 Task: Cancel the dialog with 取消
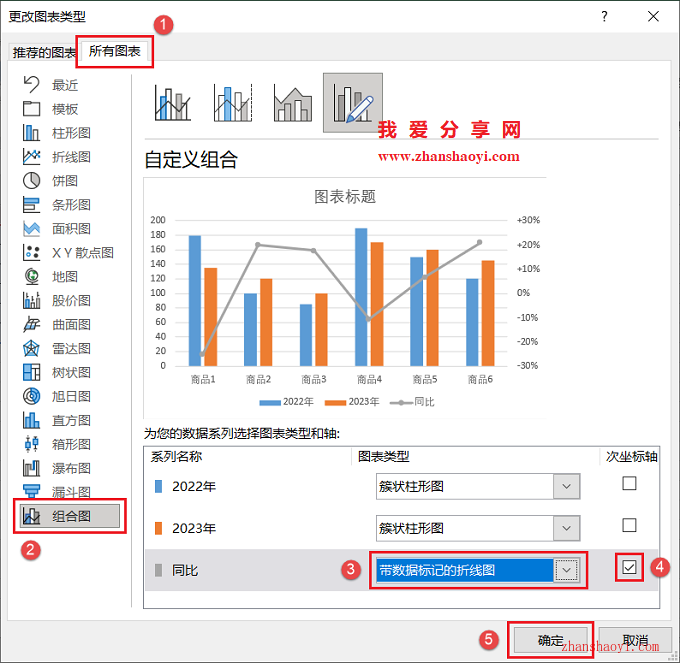tap(635, 640)
